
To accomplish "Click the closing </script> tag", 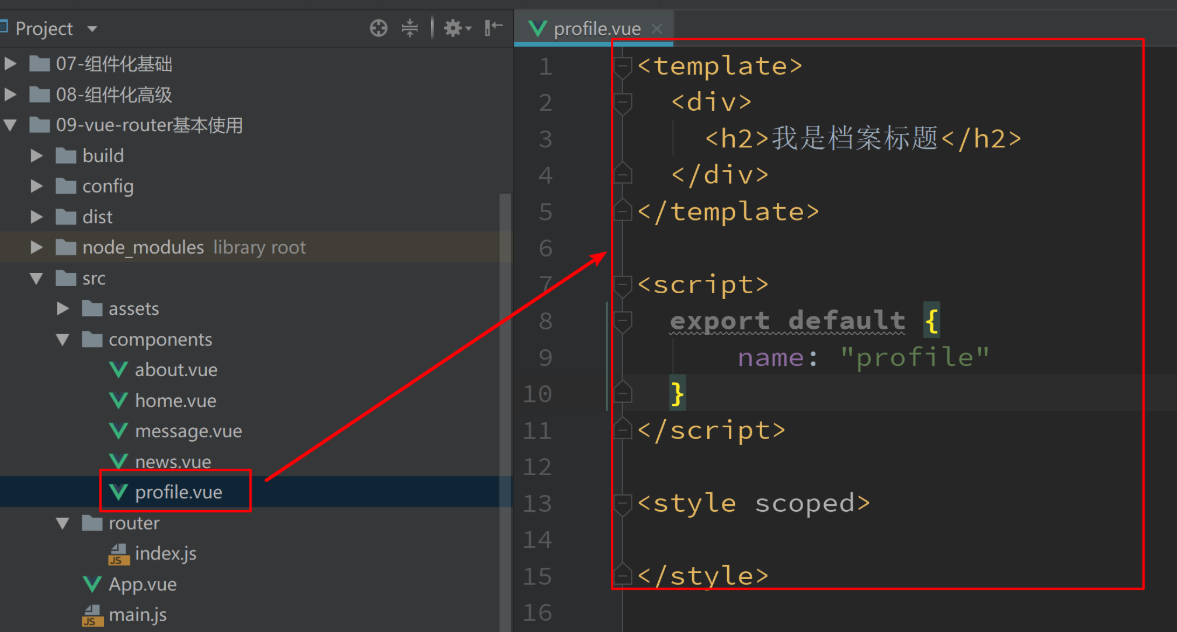I will coord(712,431).
